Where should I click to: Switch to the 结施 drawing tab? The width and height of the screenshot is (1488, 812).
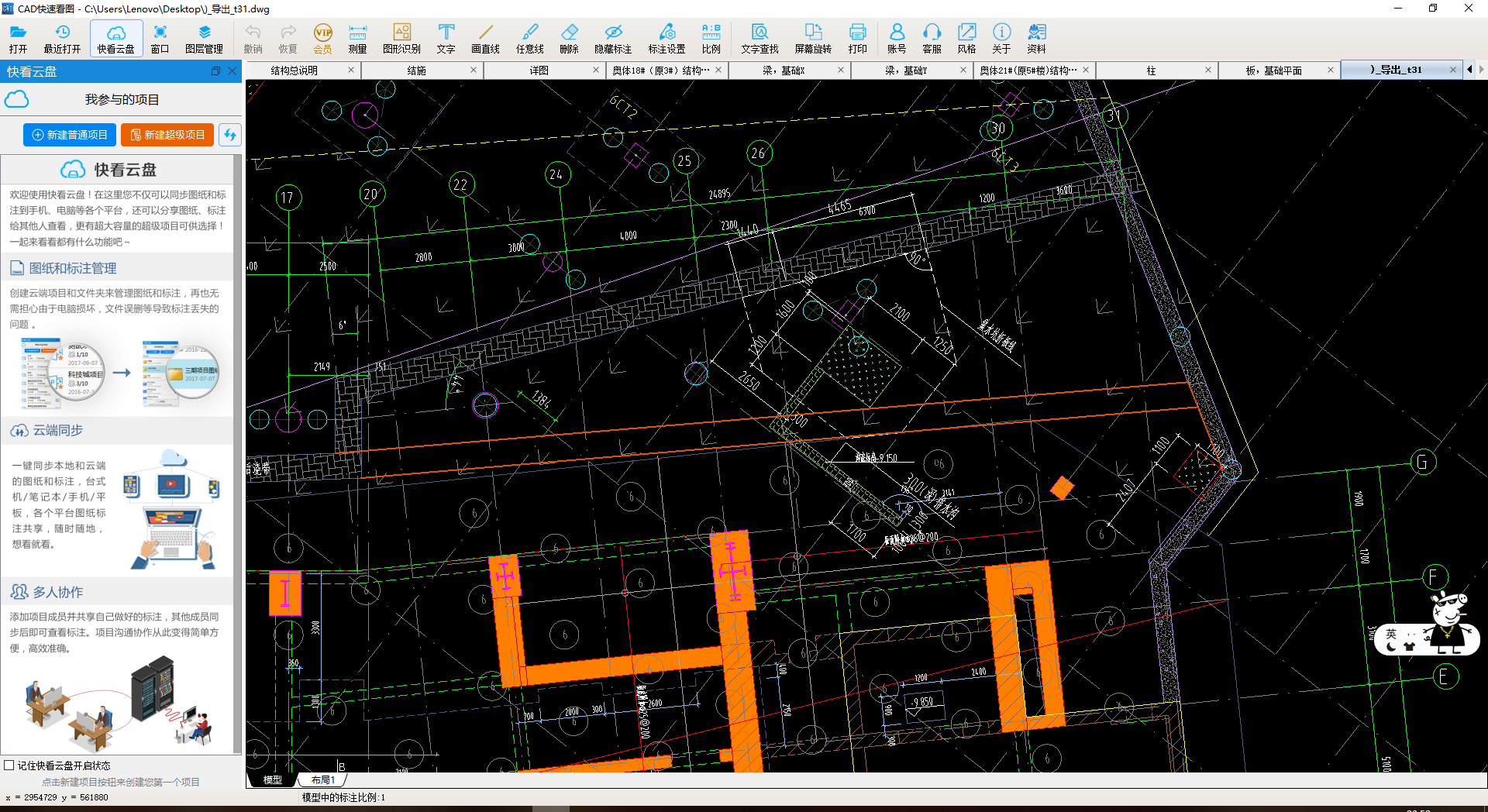coord(417,71)
